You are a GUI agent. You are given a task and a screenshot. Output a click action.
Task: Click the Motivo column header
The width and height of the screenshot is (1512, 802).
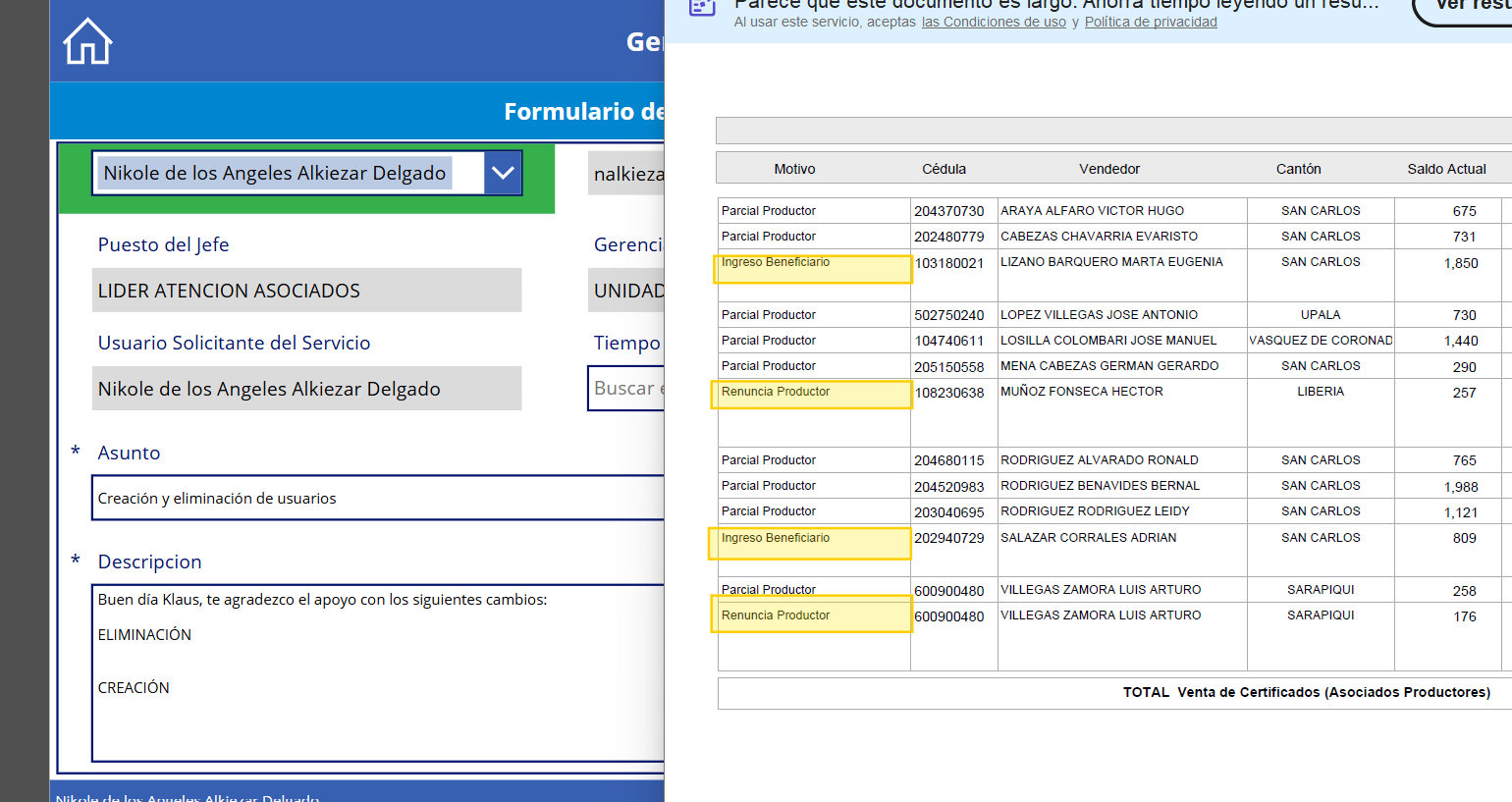[x=794, y=169]
